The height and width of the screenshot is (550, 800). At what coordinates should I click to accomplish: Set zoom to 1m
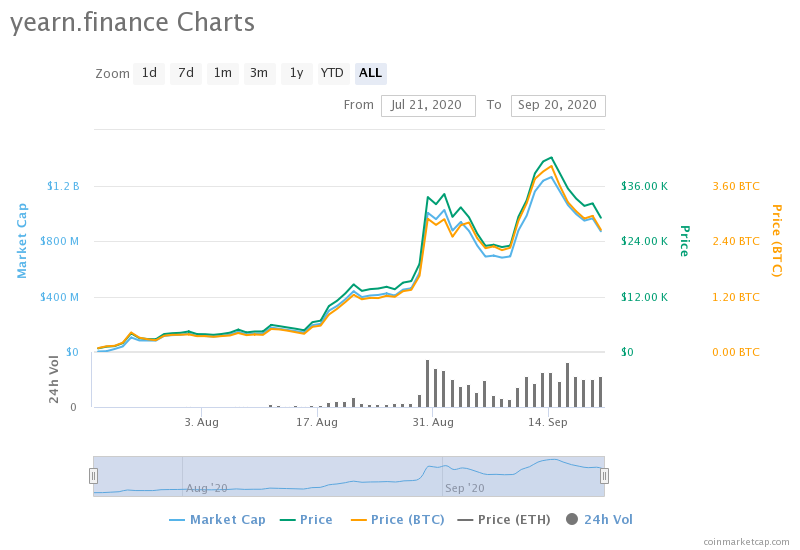tap(222, 73)
